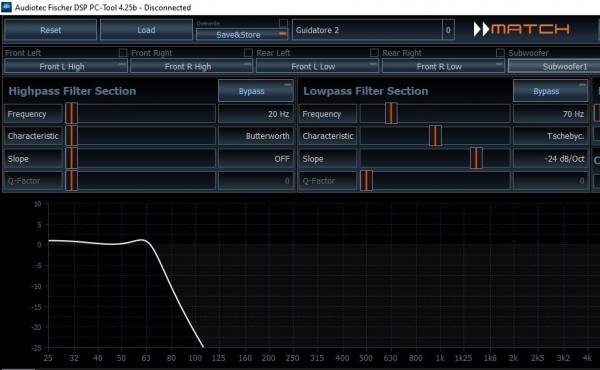Click the Audiotec Fischer app icon in title bar
This screenshot has width=600, height=370.
click(7, 7)
